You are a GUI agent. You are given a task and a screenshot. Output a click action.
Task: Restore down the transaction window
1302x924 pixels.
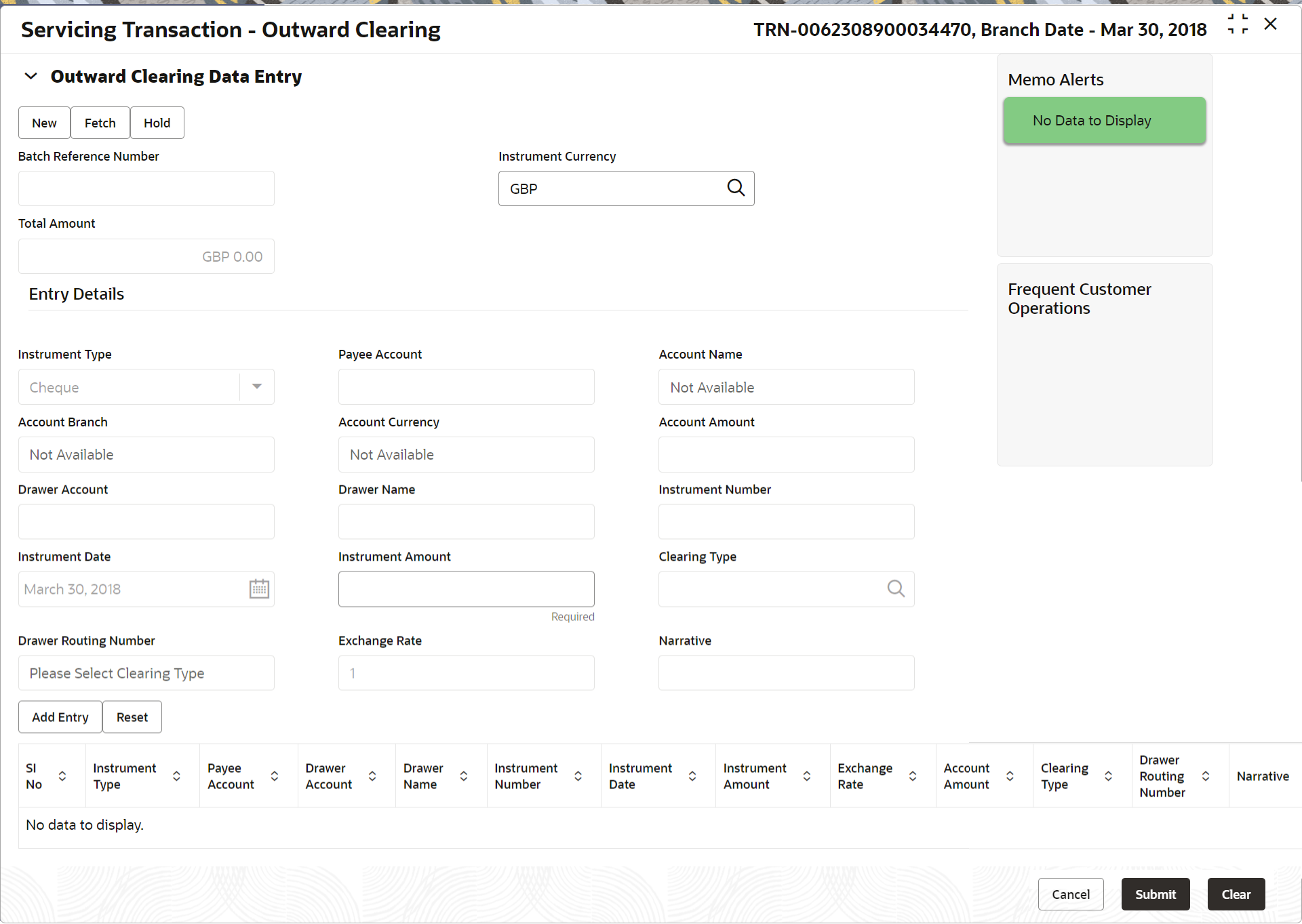[x=1238, y=24]
